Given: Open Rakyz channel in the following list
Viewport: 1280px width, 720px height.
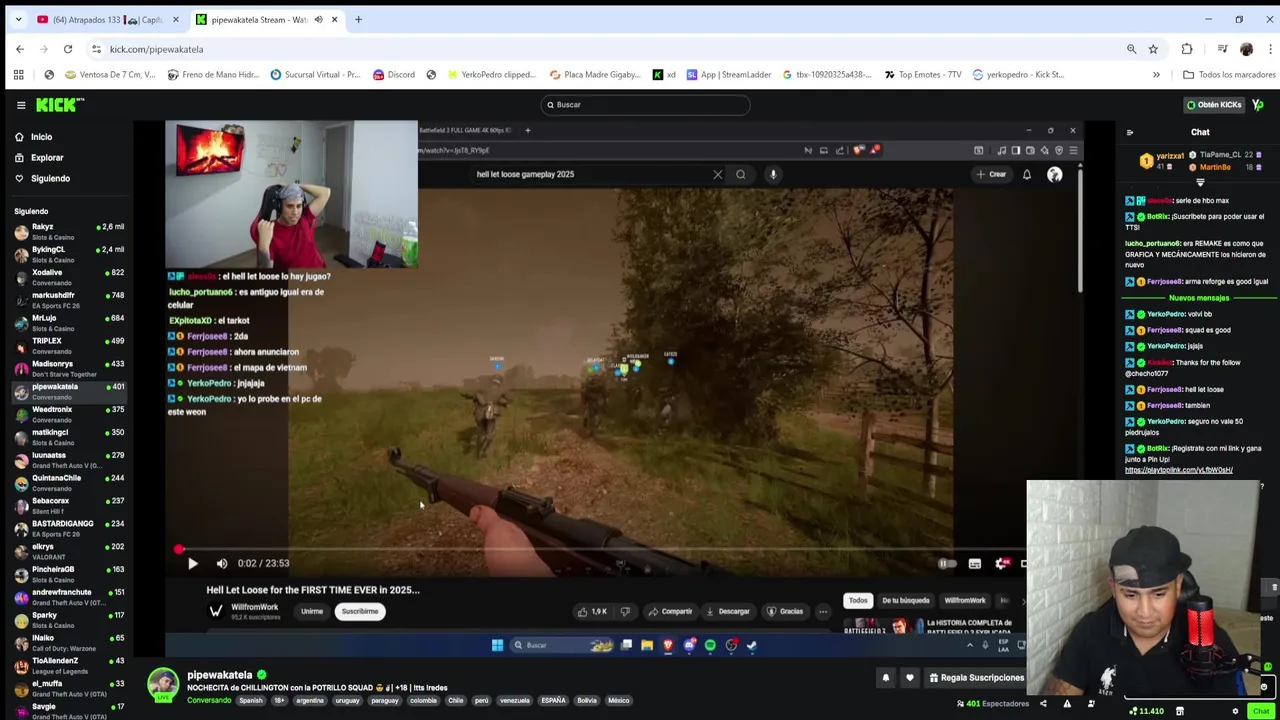Looking at the screenshot, I should (x=68, y=231).
